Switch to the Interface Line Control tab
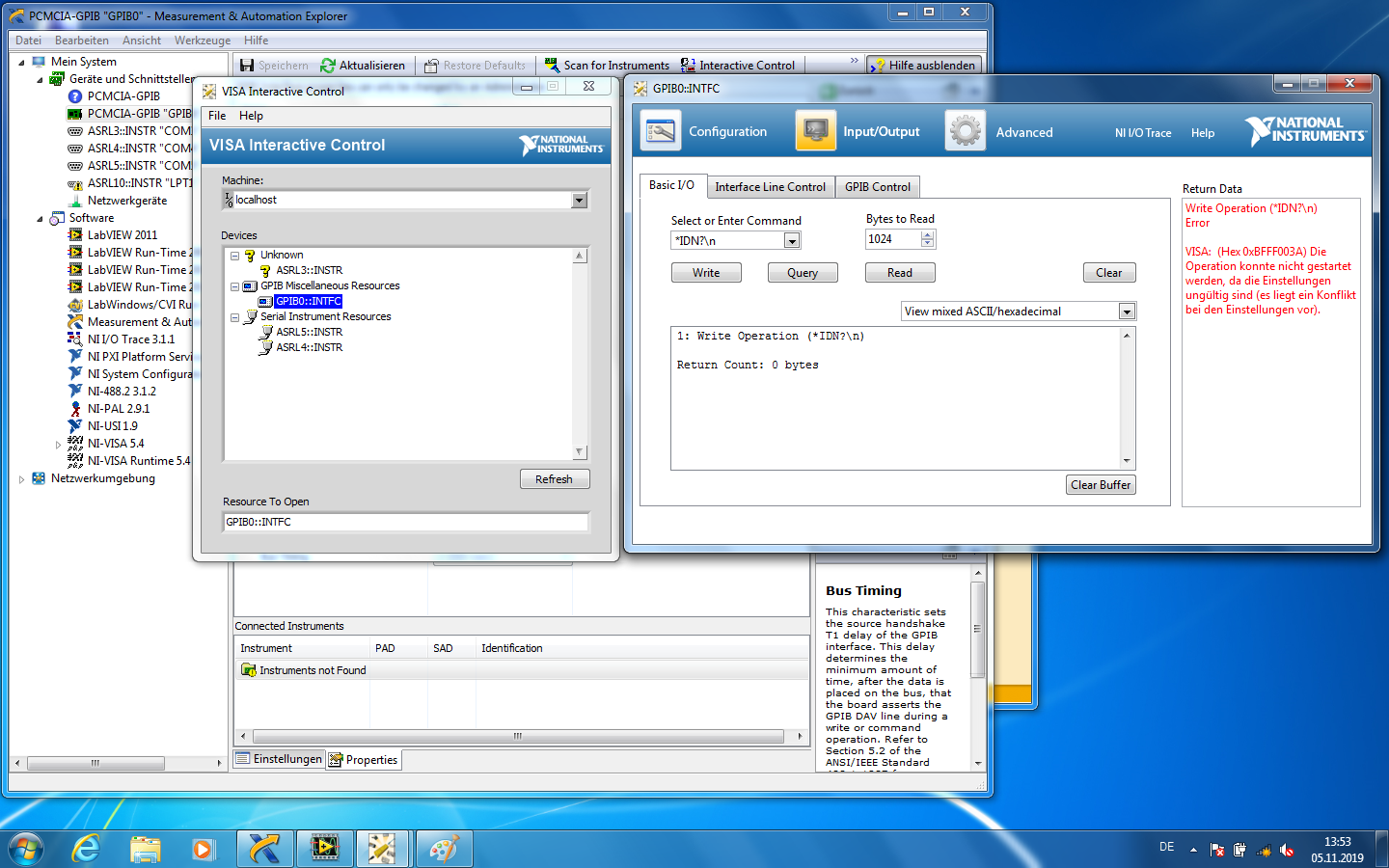The image size is (1389, 868). (x=771, y=187)
